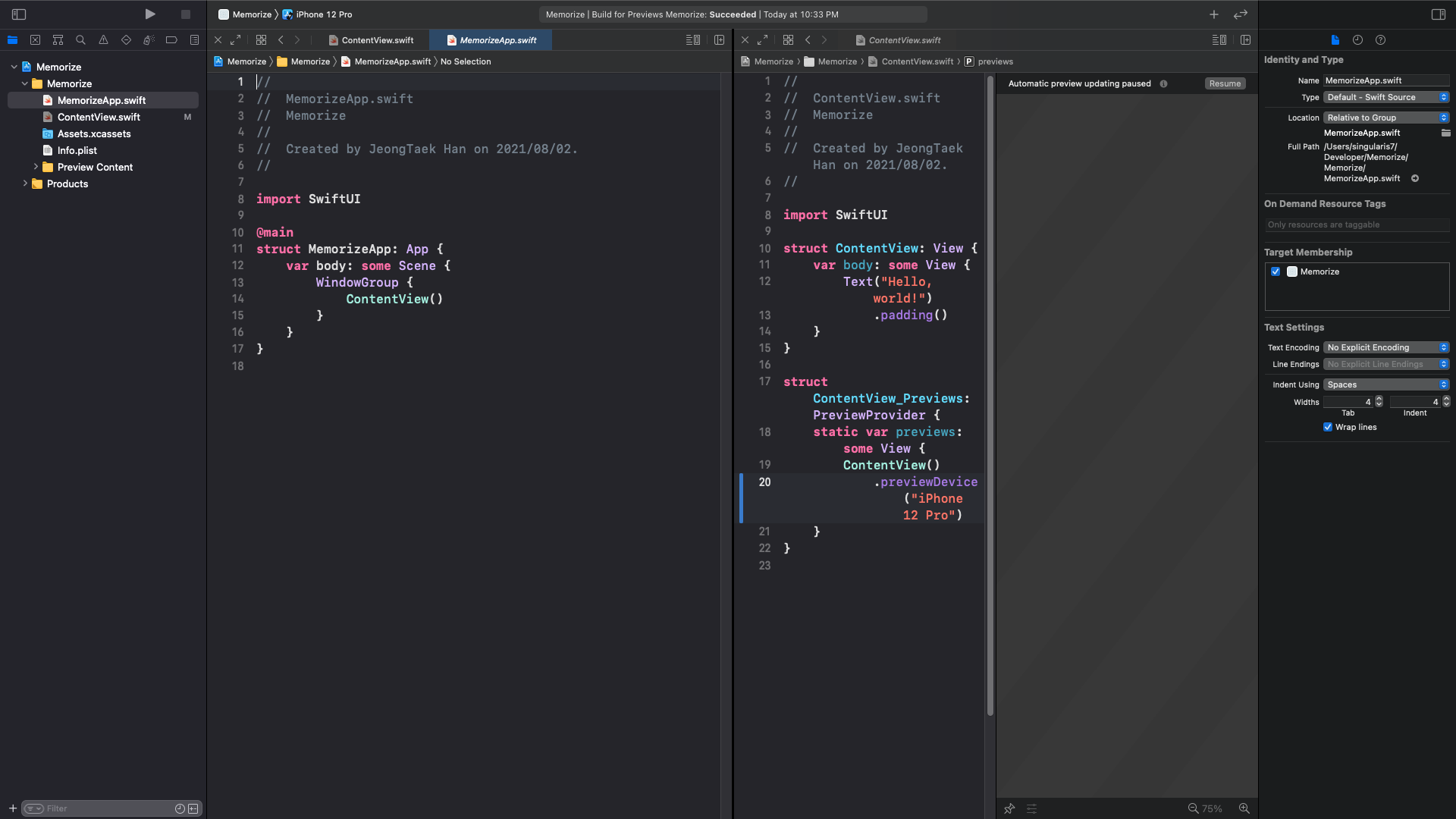1456x819 pixels.
Task: Expand the Products folder
Action: click(x=25, y=184)
